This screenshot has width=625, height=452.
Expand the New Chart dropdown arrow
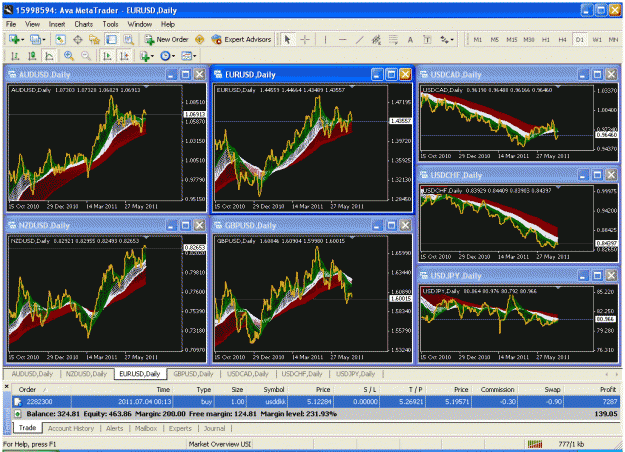point(23,40)
